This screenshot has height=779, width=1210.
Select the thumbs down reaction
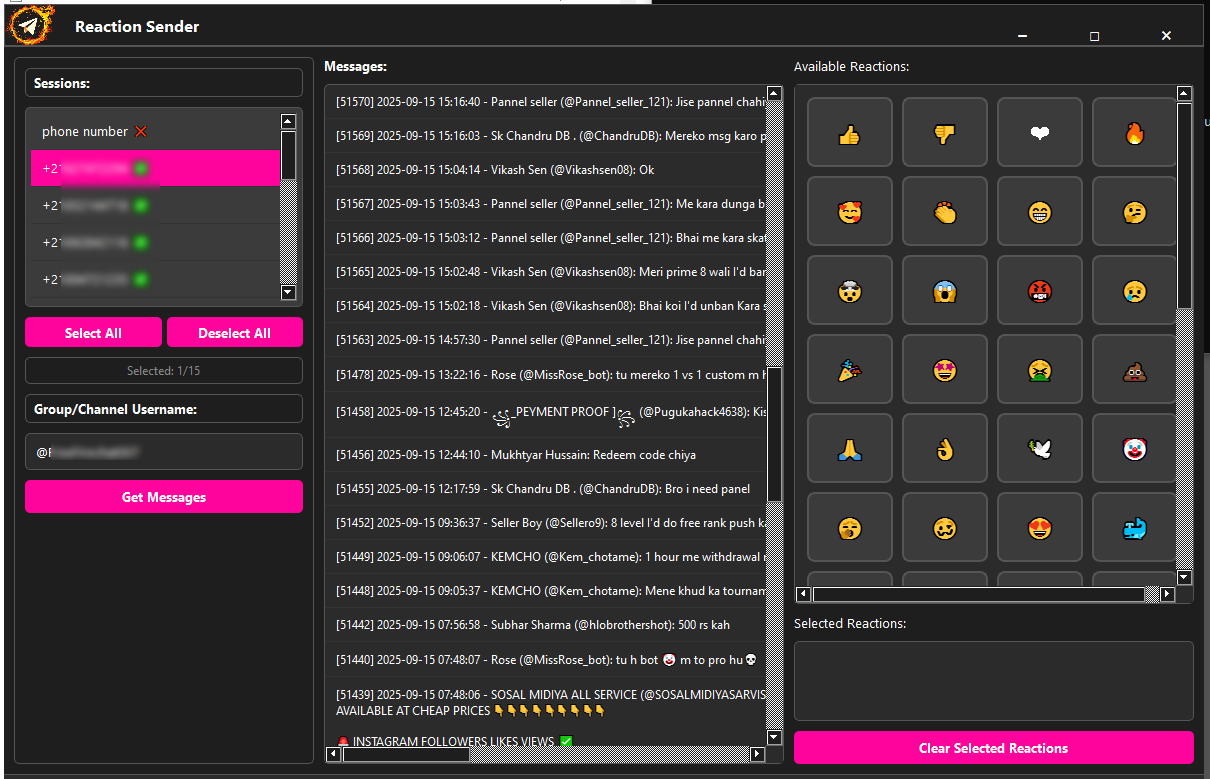click(x=944, y=133)
